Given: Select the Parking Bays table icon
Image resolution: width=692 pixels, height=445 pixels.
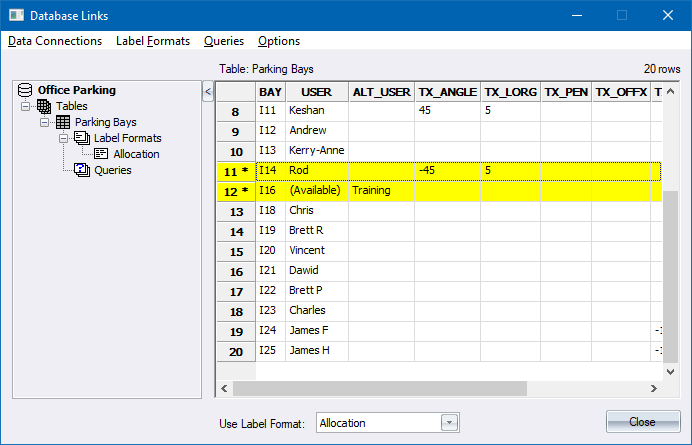Looking at the screenshot, I should tap(63, 122).
